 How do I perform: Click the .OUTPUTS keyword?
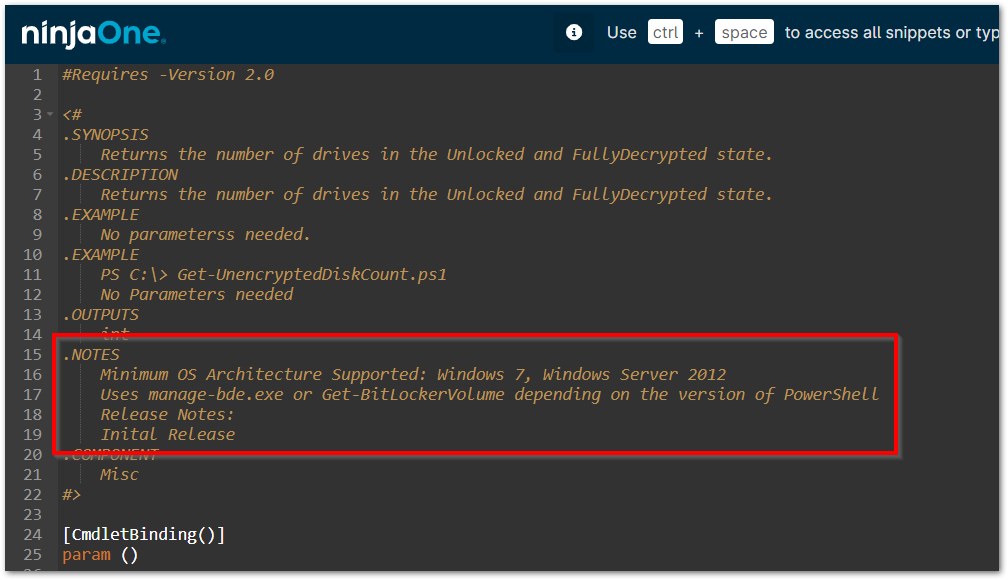pyautogui.click(x=100, y=314)
